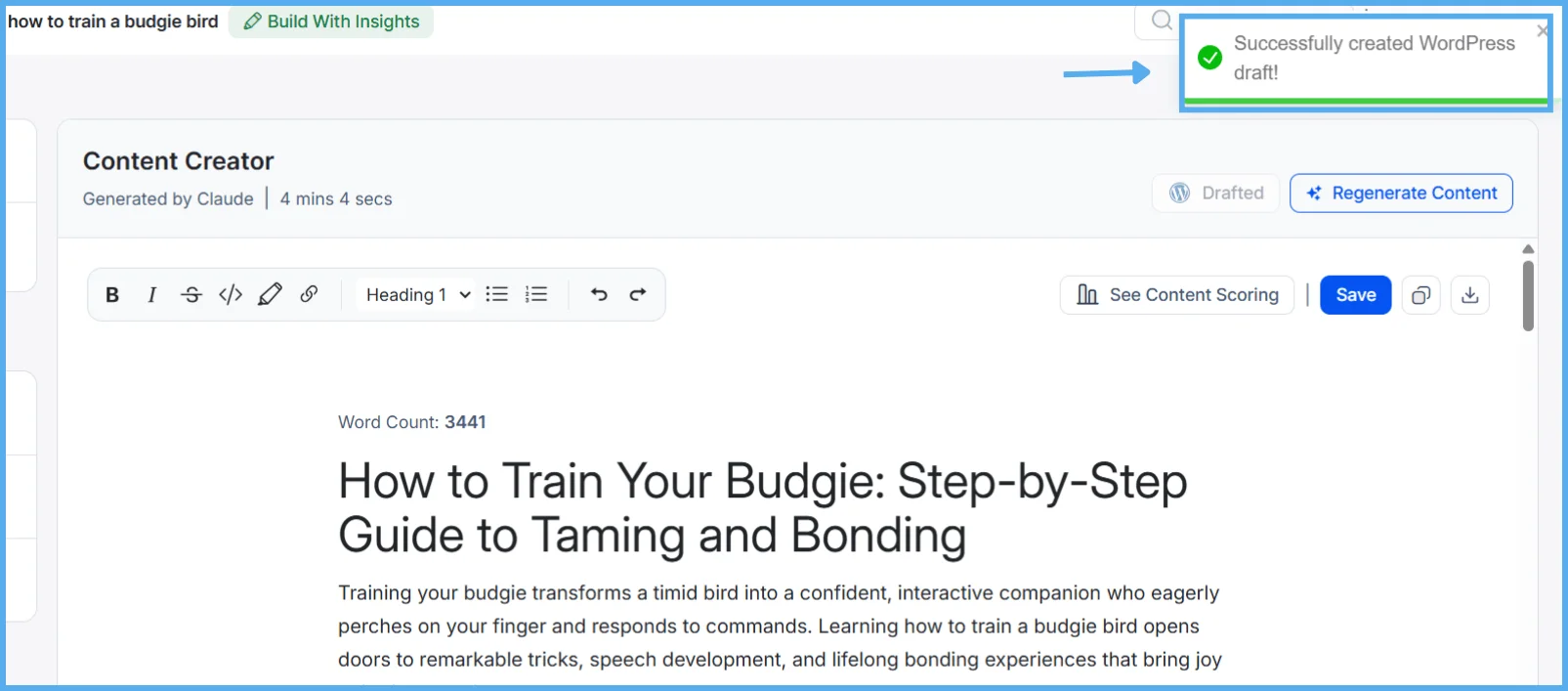Toggle bold formatting in editor toolbar

pos(112,294)
